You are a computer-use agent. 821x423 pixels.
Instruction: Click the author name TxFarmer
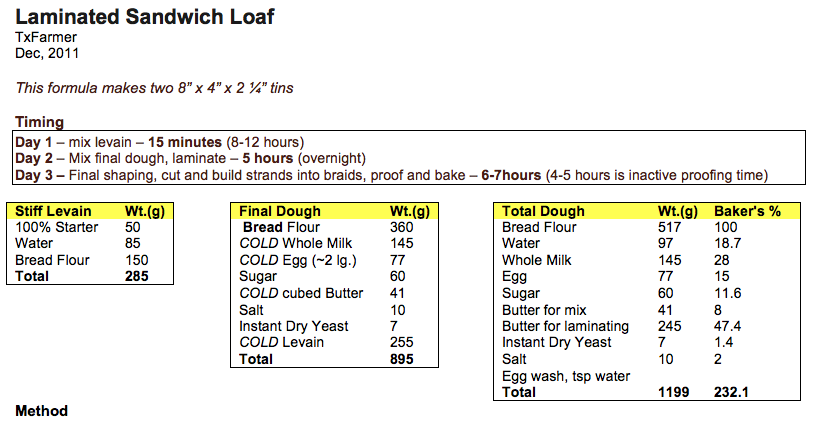pyautogui.click(x=43, y=38)
